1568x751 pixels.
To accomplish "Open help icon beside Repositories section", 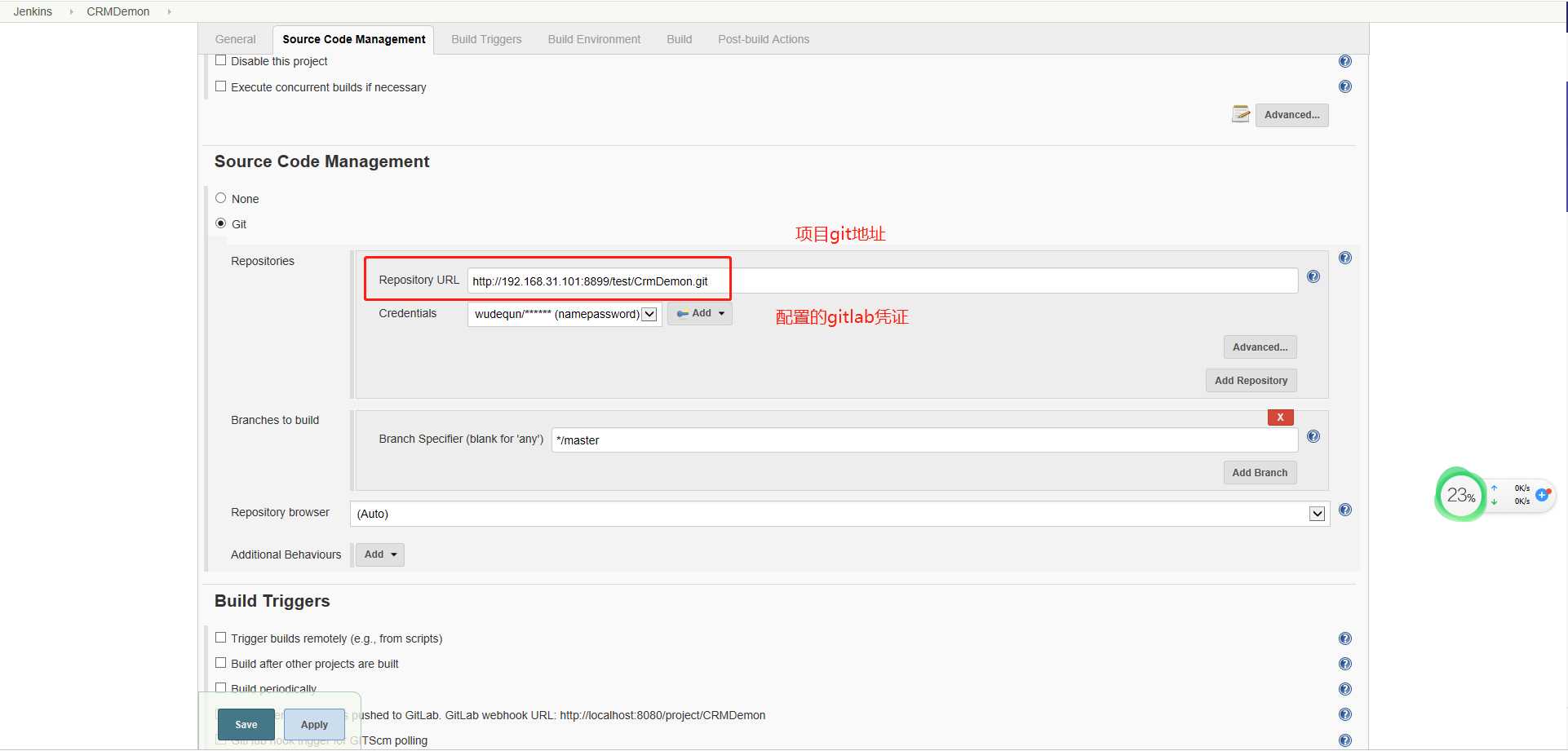I will (1345, 258).
